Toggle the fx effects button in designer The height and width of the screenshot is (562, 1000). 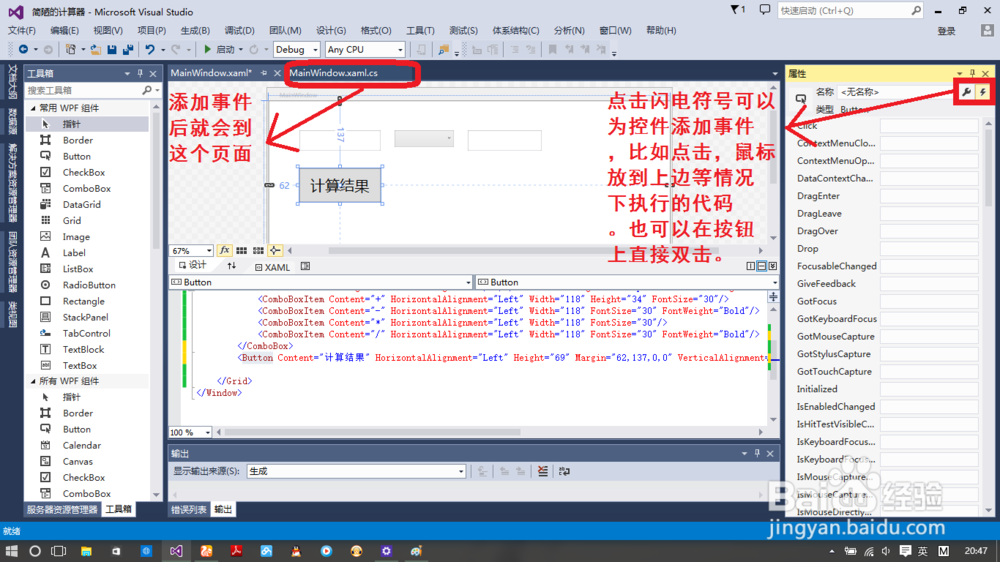(x=224, y=251)
